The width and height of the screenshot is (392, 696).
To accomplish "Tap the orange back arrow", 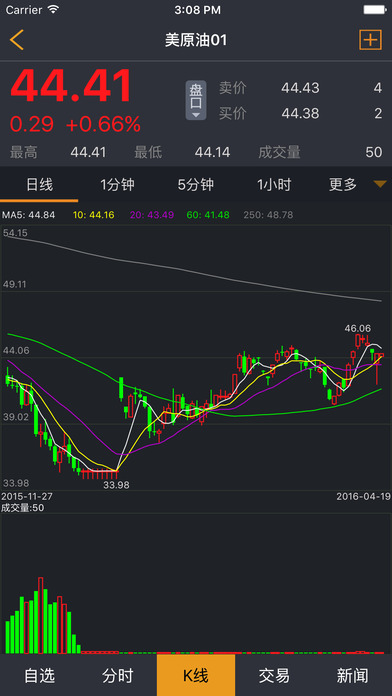I will tap(16, 40).
